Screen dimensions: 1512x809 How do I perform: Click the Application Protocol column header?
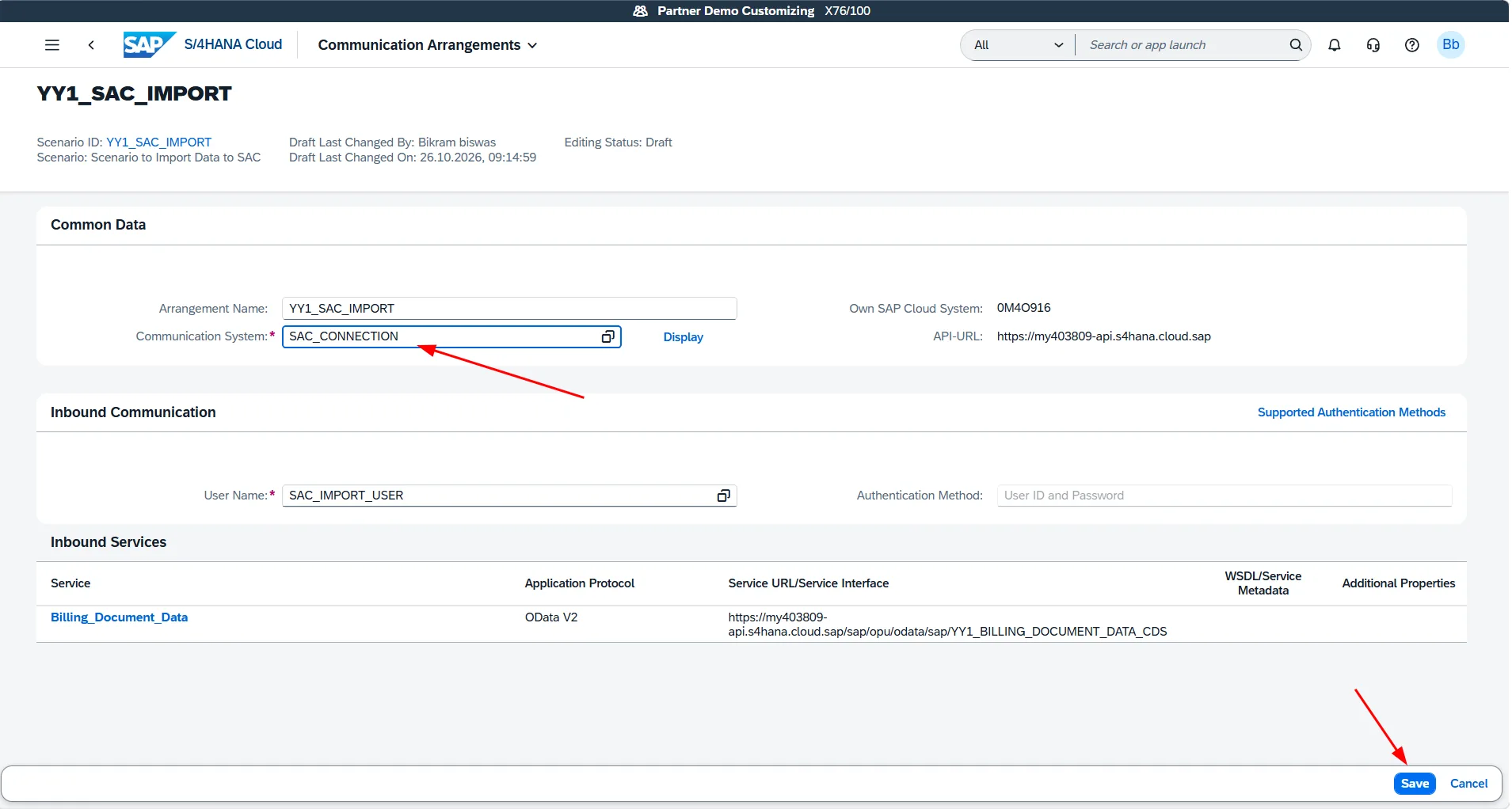pyautogui.click(x=580, y=583)
